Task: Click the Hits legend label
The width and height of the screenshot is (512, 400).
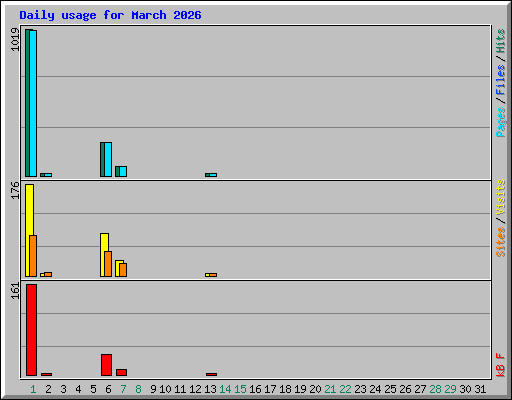Action: coord(500,41)
